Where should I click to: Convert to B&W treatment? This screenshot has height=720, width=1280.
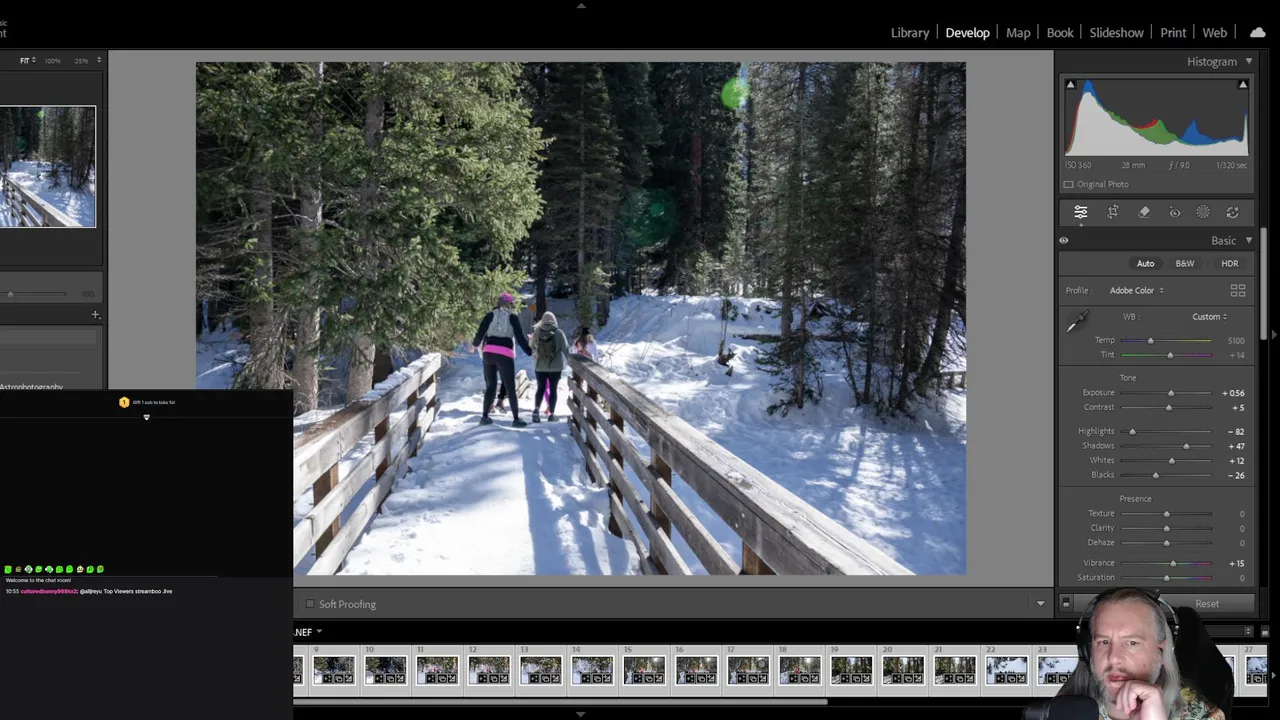1185,263
